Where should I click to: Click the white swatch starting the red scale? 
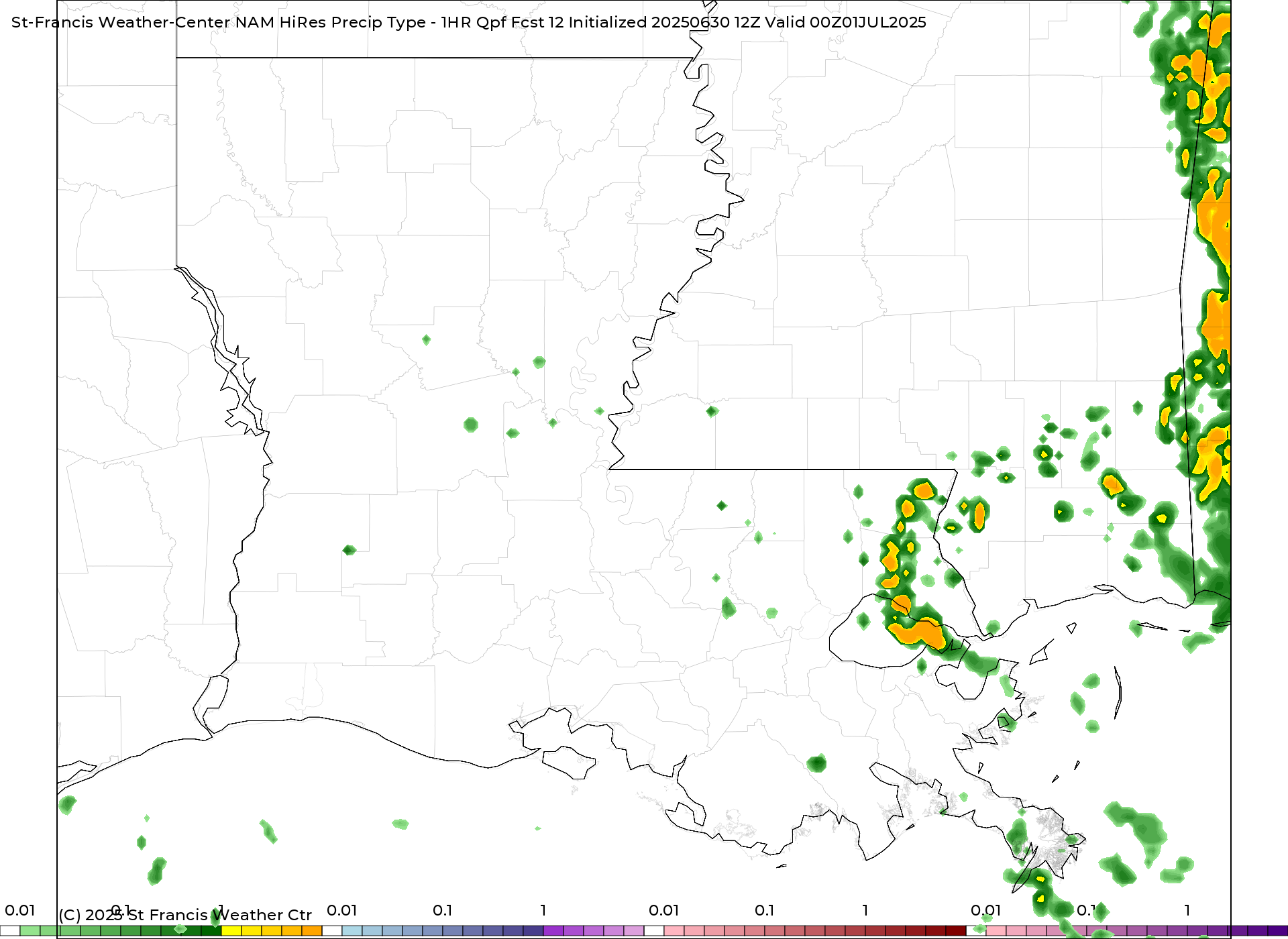654,930
